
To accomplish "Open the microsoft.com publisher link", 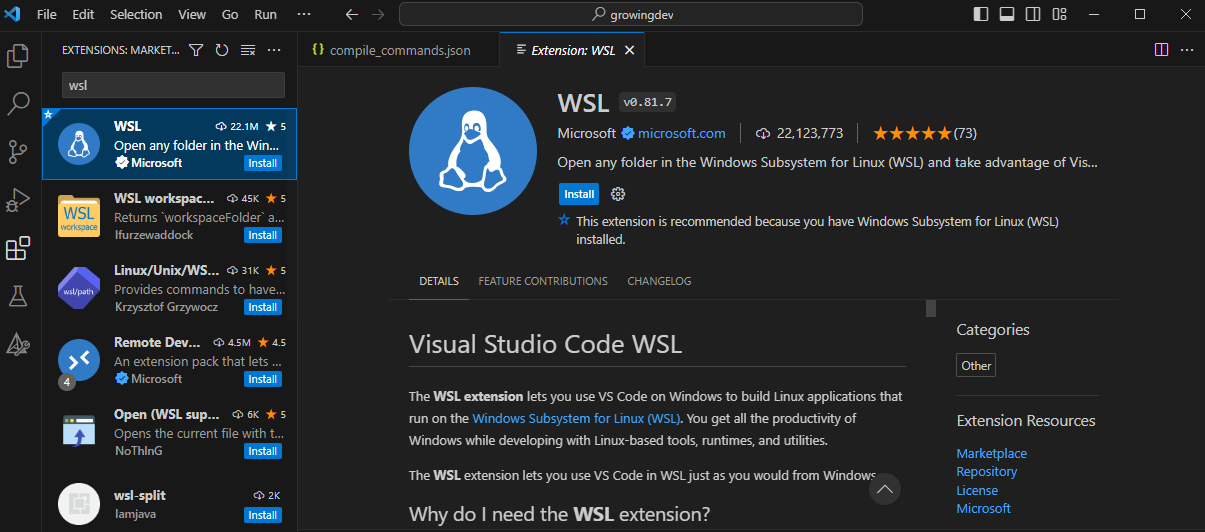I will pyautogui.click(x=681, y=133).
